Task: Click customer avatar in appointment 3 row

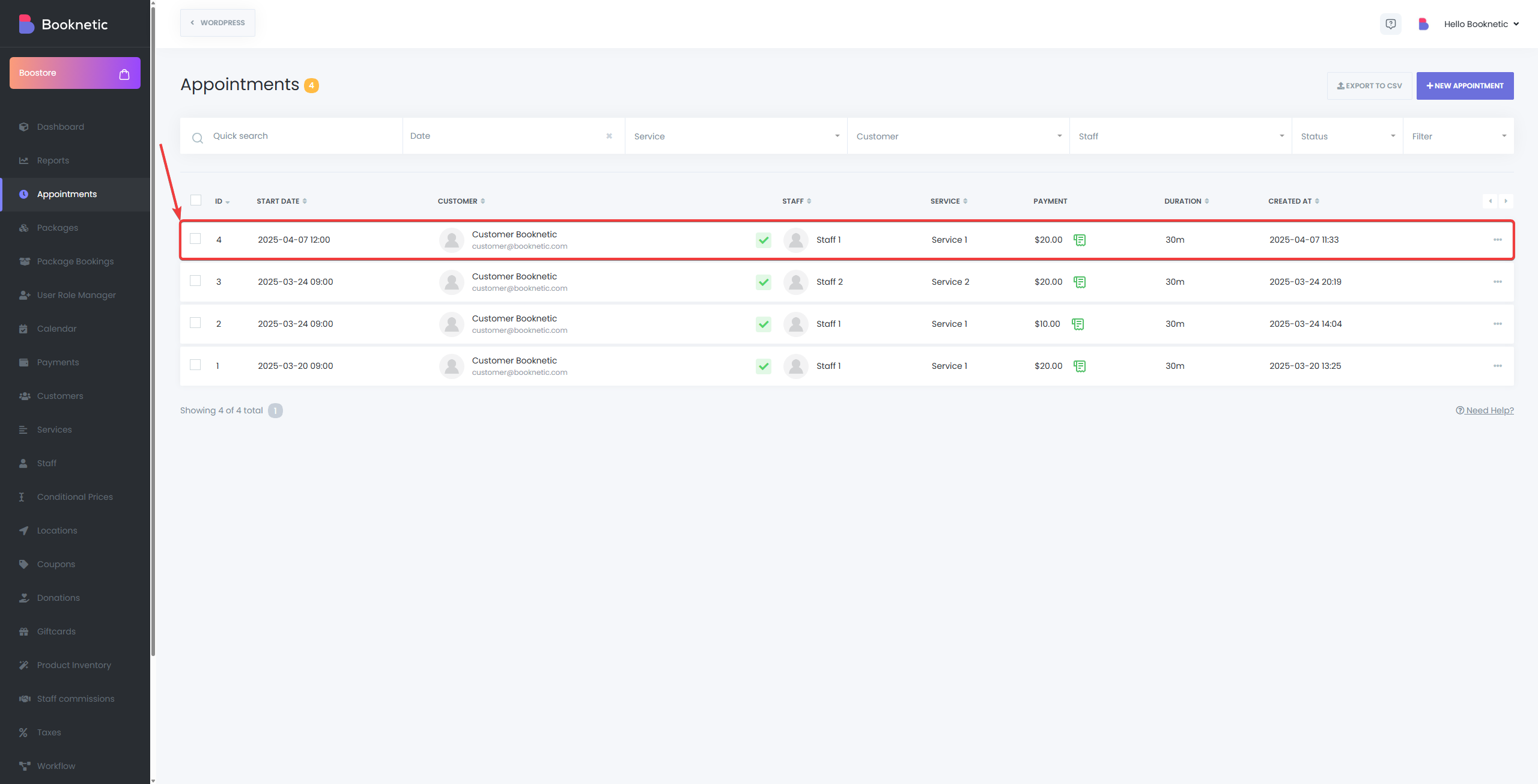Action: (451, 282)
